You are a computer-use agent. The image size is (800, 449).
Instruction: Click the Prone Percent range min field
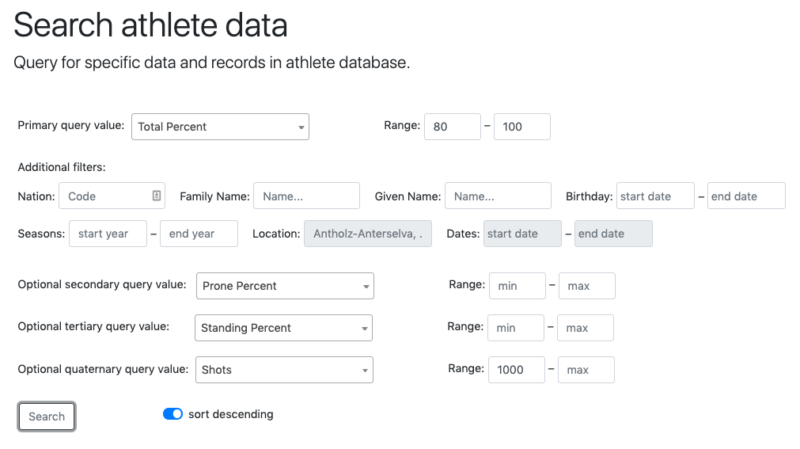[x=517, y=286]
